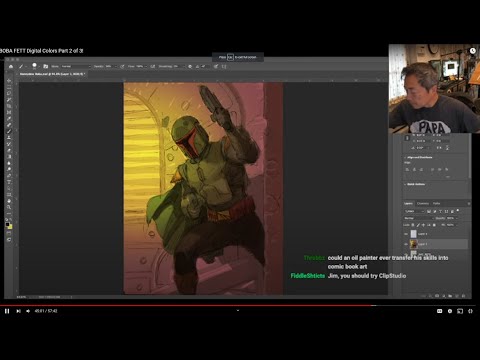
Task: Click the Watch Later clock icon
Action: (473, 51)
